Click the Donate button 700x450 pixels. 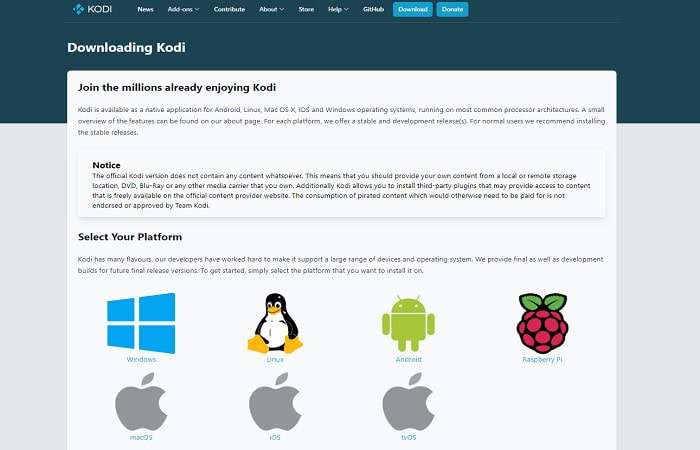coord(452,9)
